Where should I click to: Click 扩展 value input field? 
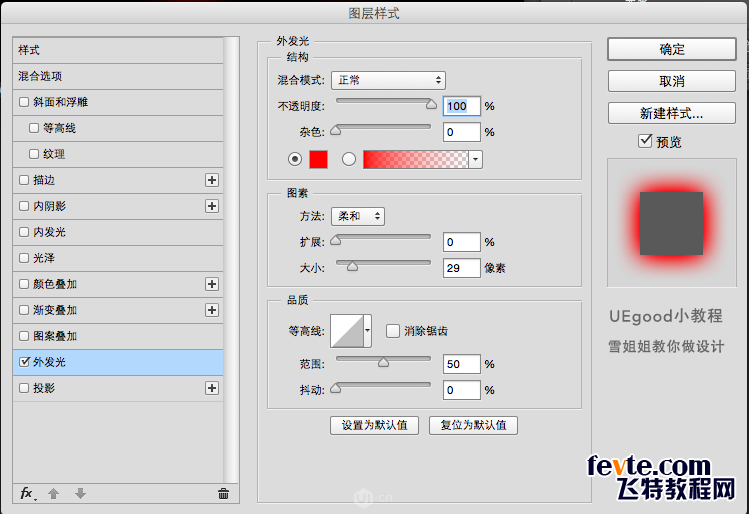coord(461,242)
